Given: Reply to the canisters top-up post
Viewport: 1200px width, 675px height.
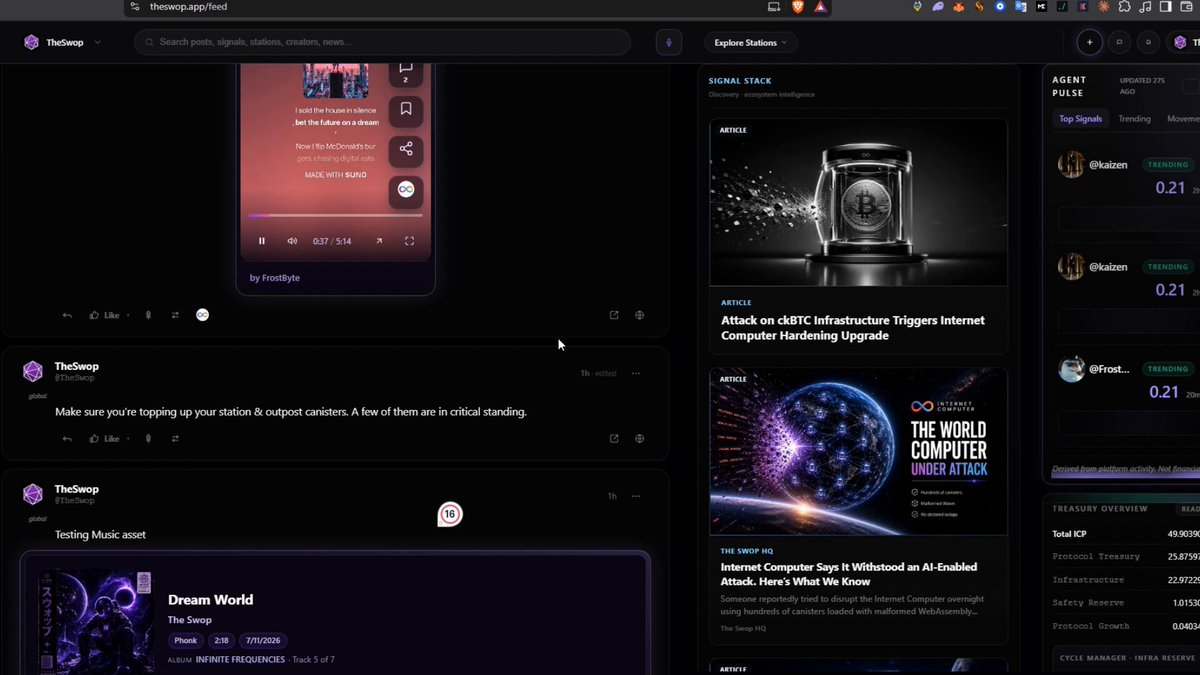Looking at the screenshot, I should [67, 438].
